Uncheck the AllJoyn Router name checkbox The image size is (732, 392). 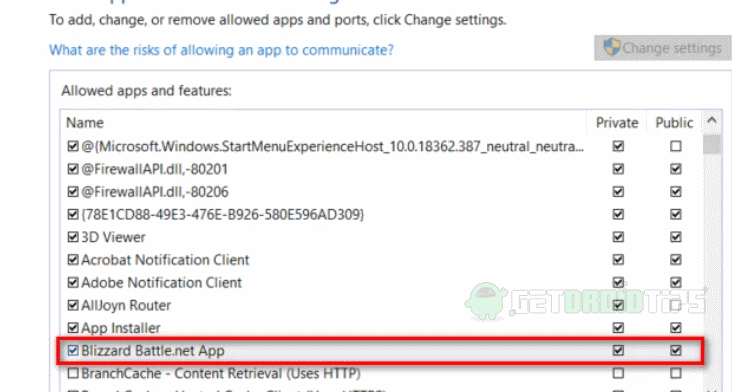(x=73, y=305)
